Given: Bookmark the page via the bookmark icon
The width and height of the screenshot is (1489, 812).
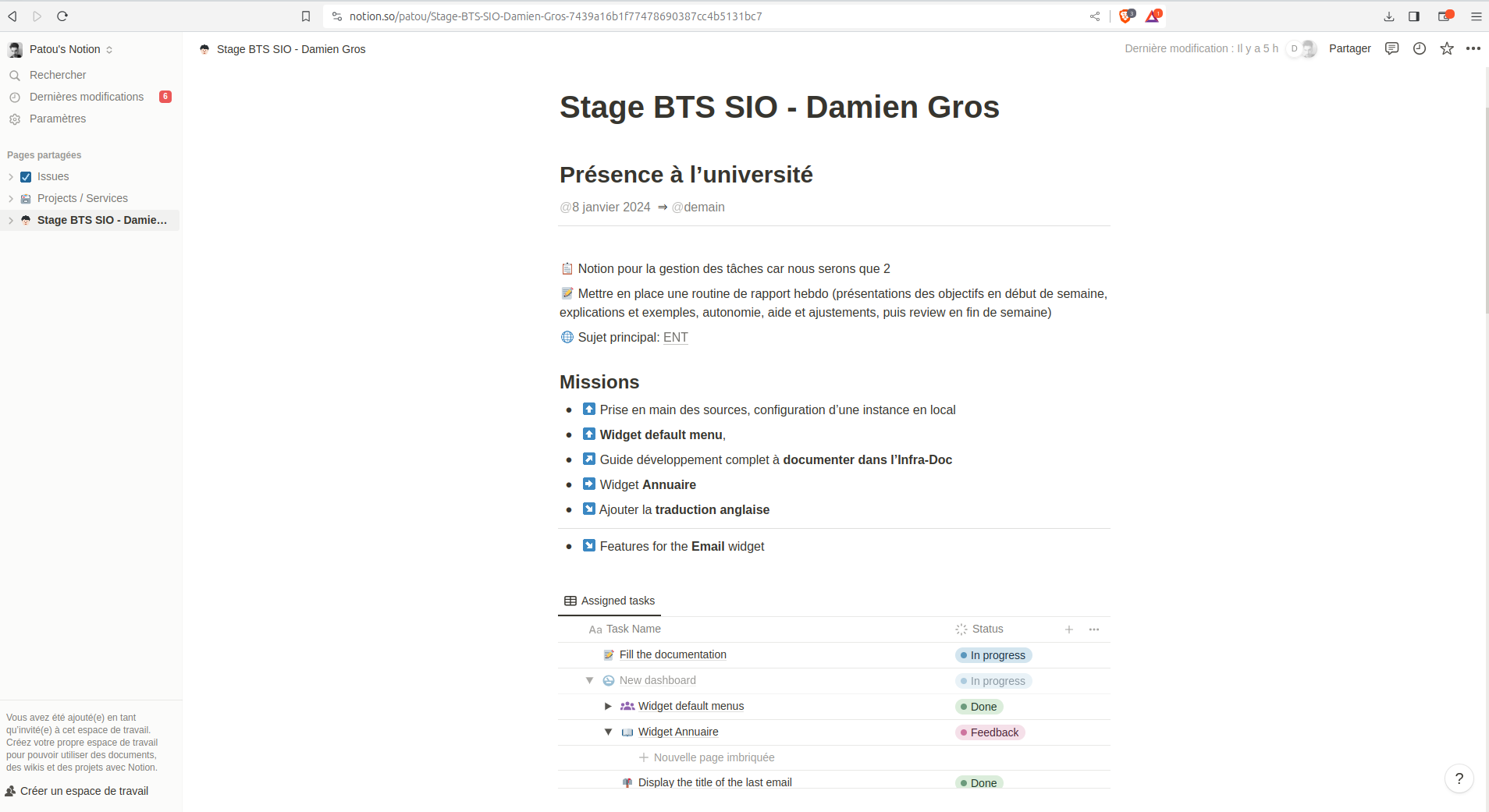Looking at the screenshot, I should coord(306,16).
